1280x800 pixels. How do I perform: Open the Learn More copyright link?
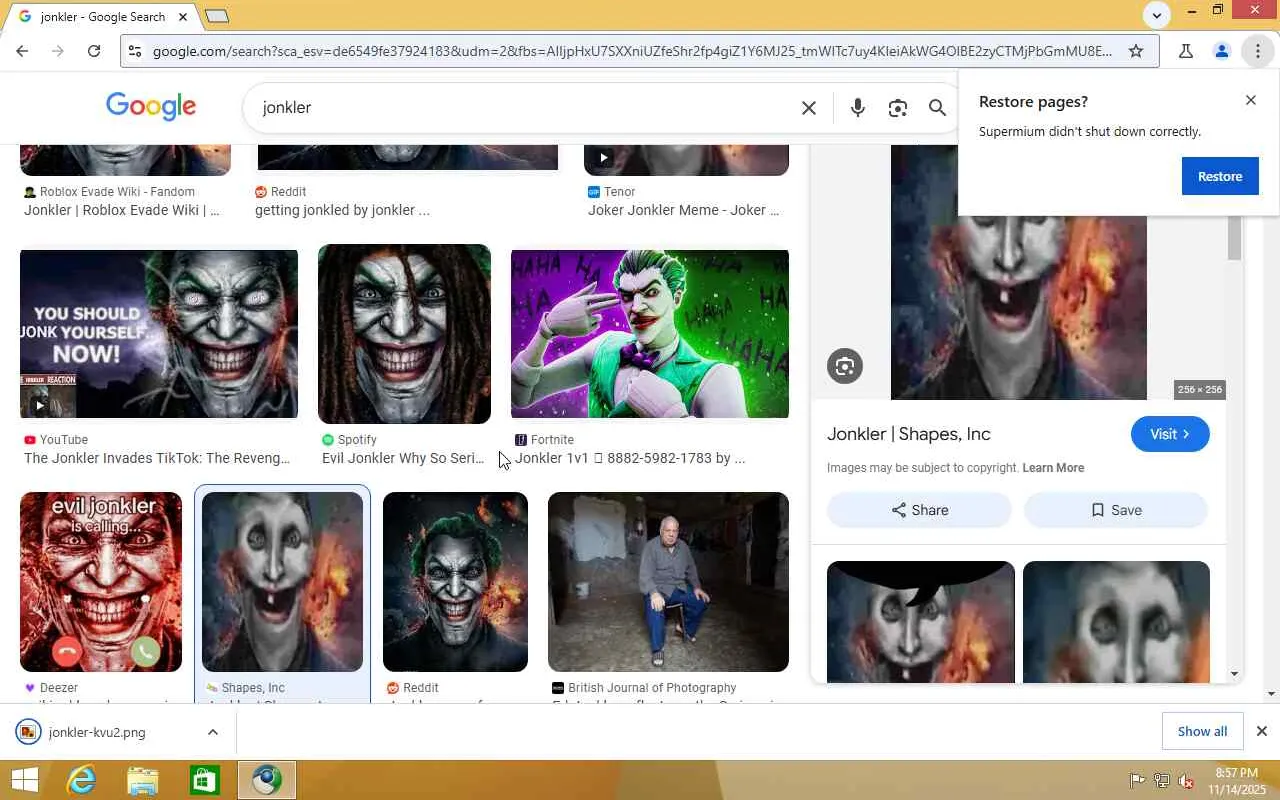(1053, 468)
